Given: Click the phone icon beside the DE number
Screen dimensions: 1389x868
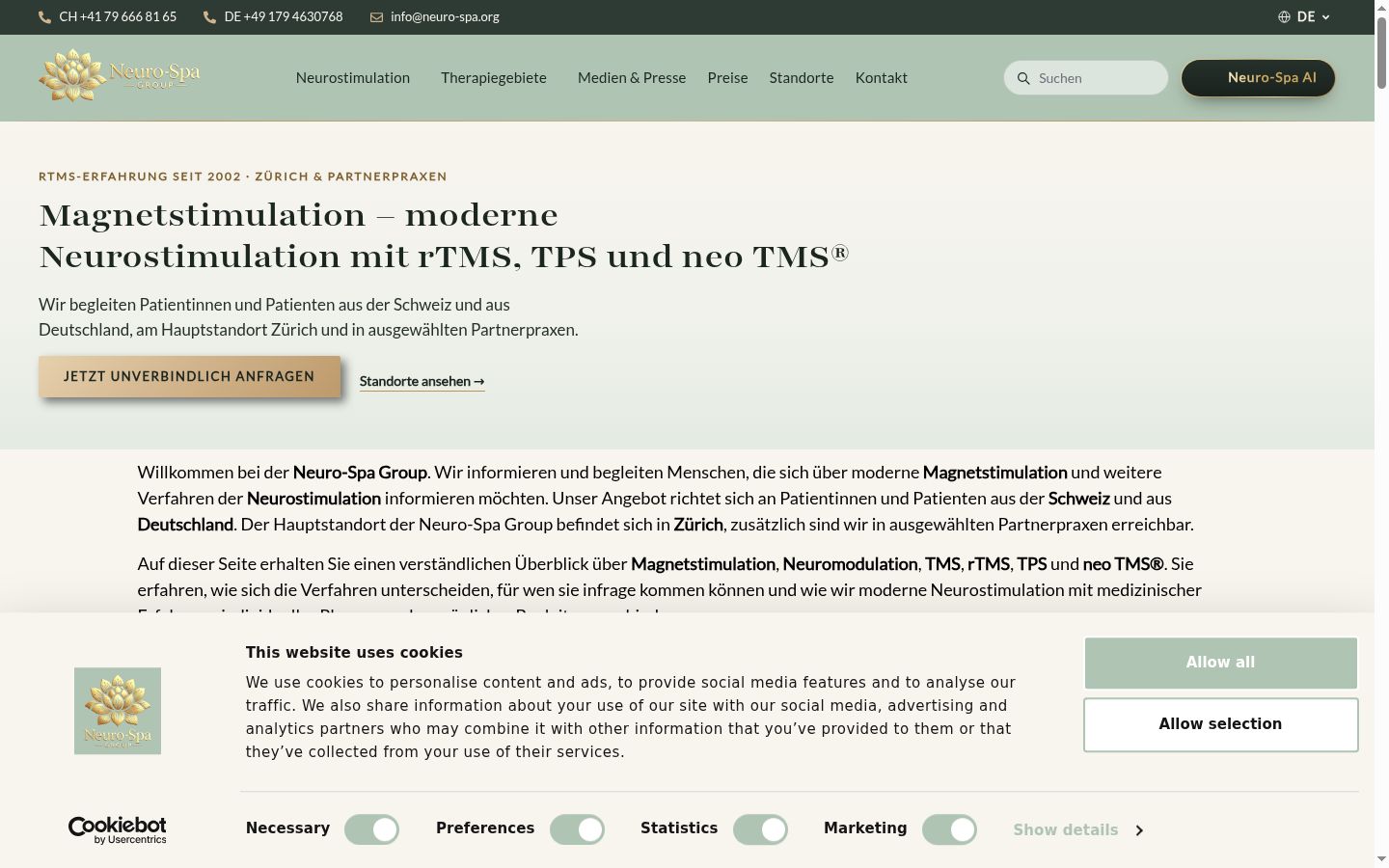Looking at the screenshot, I should [210, 16].
